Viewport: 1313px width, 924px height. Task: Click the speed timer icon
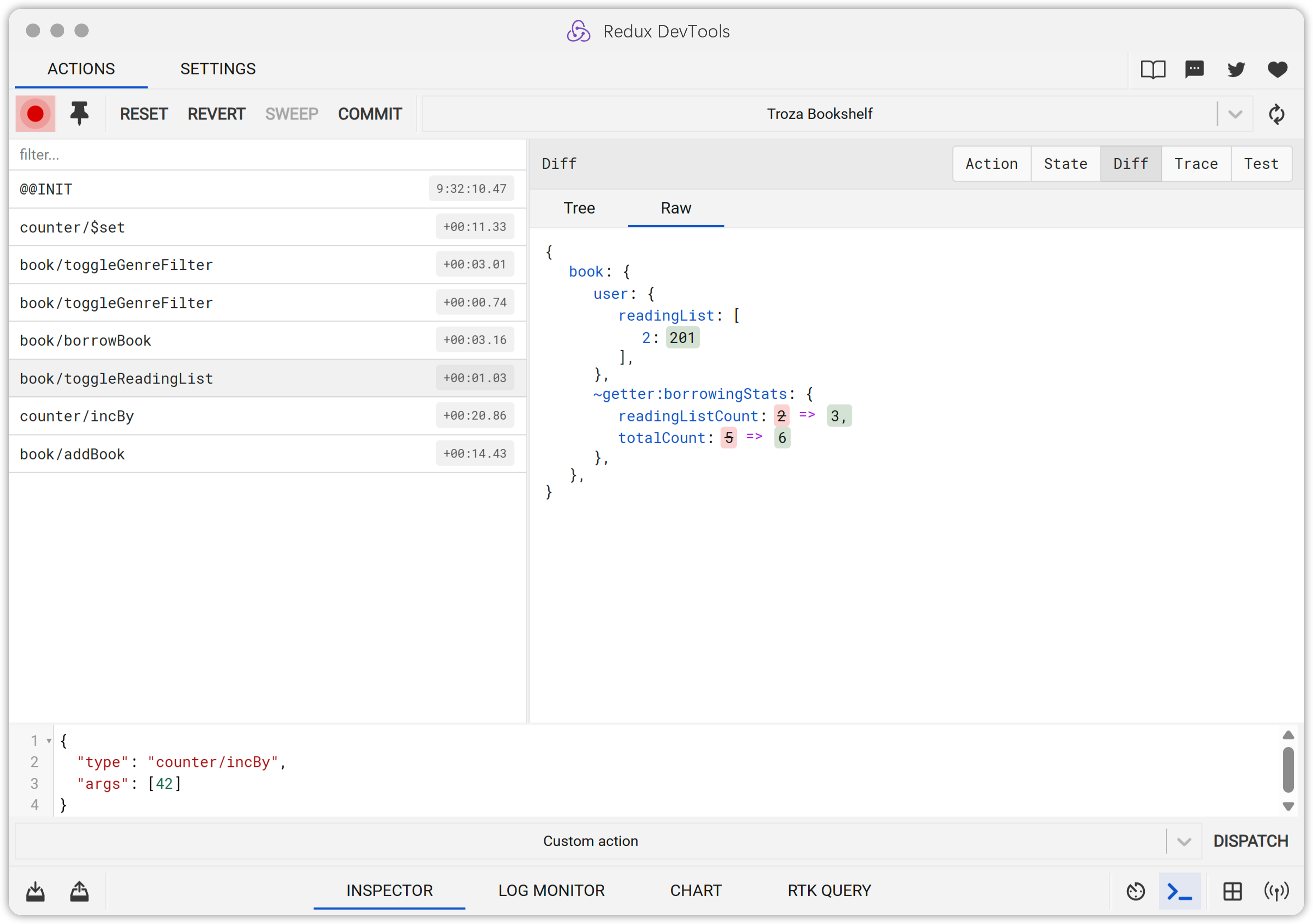[1136, 890]
